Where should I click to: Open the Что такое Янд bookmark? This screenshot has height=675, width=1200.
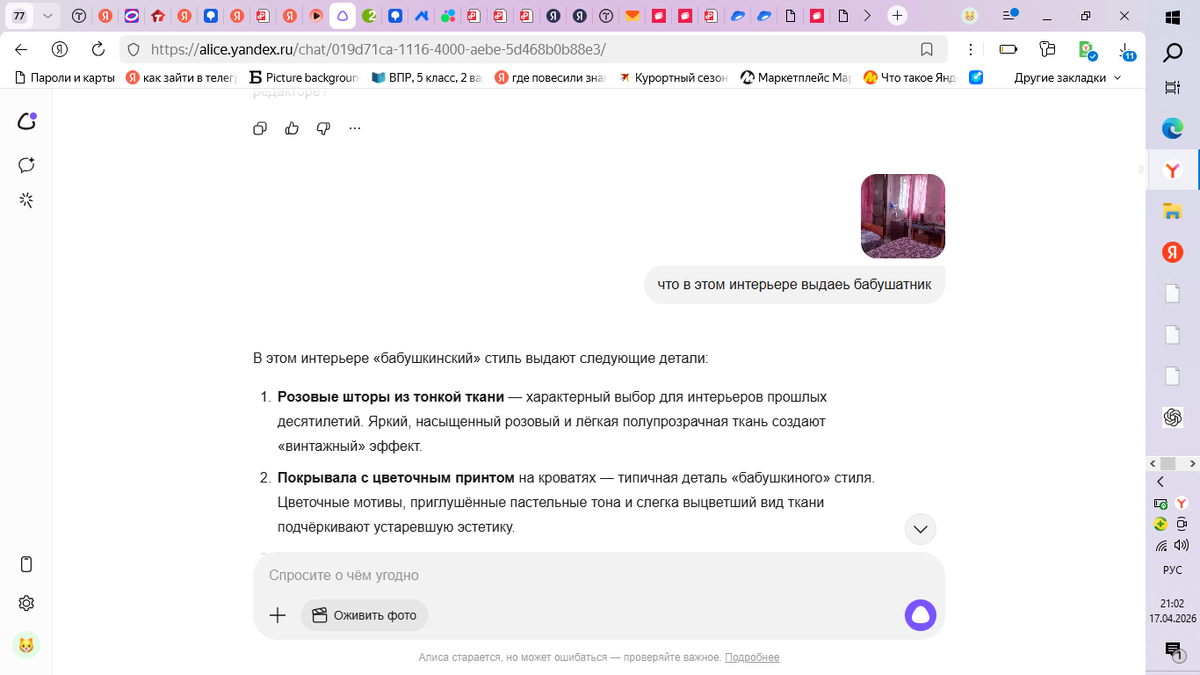click(x=909, y=77)
